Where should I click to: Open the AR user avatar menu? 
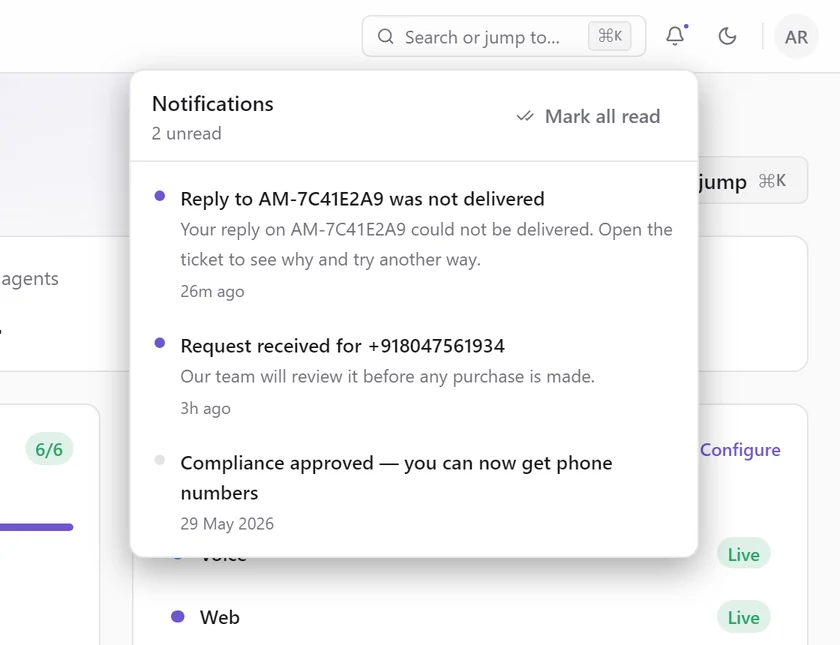[x=796, y=36]
